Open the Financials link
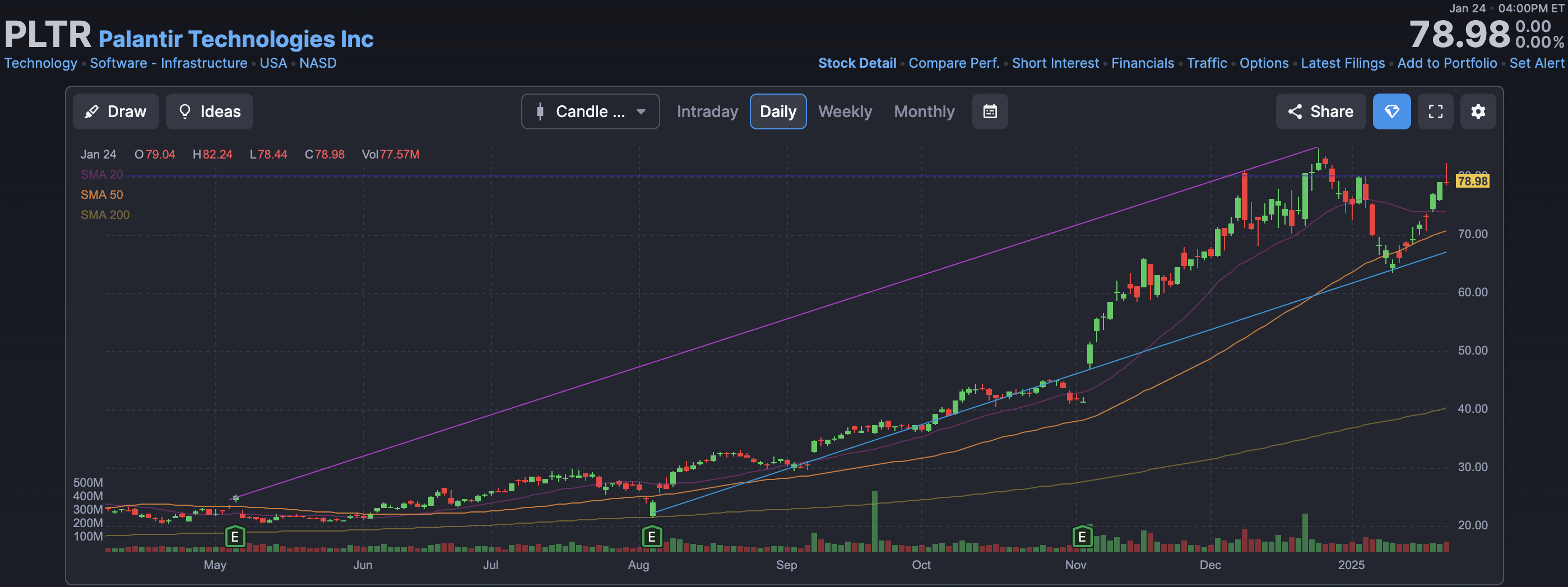 click(x=1143, y=63)
